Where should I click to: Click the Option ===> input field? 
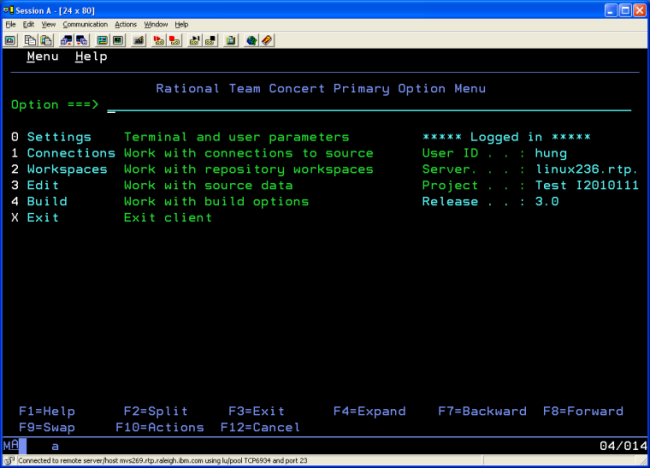tap(369, 104)
